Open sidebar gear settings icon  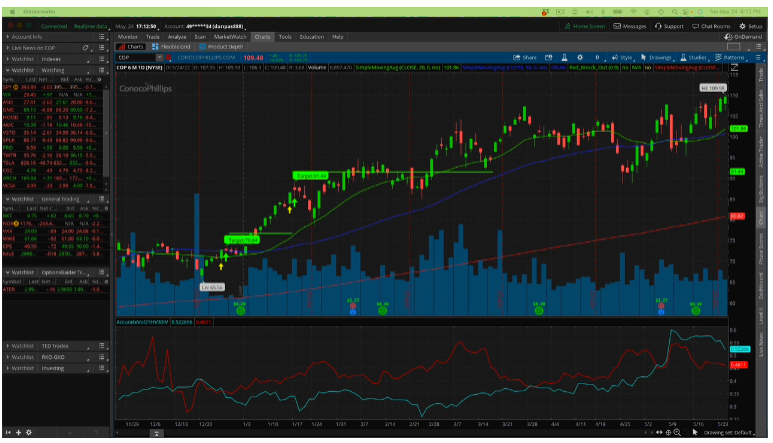[x=29, y=432]
